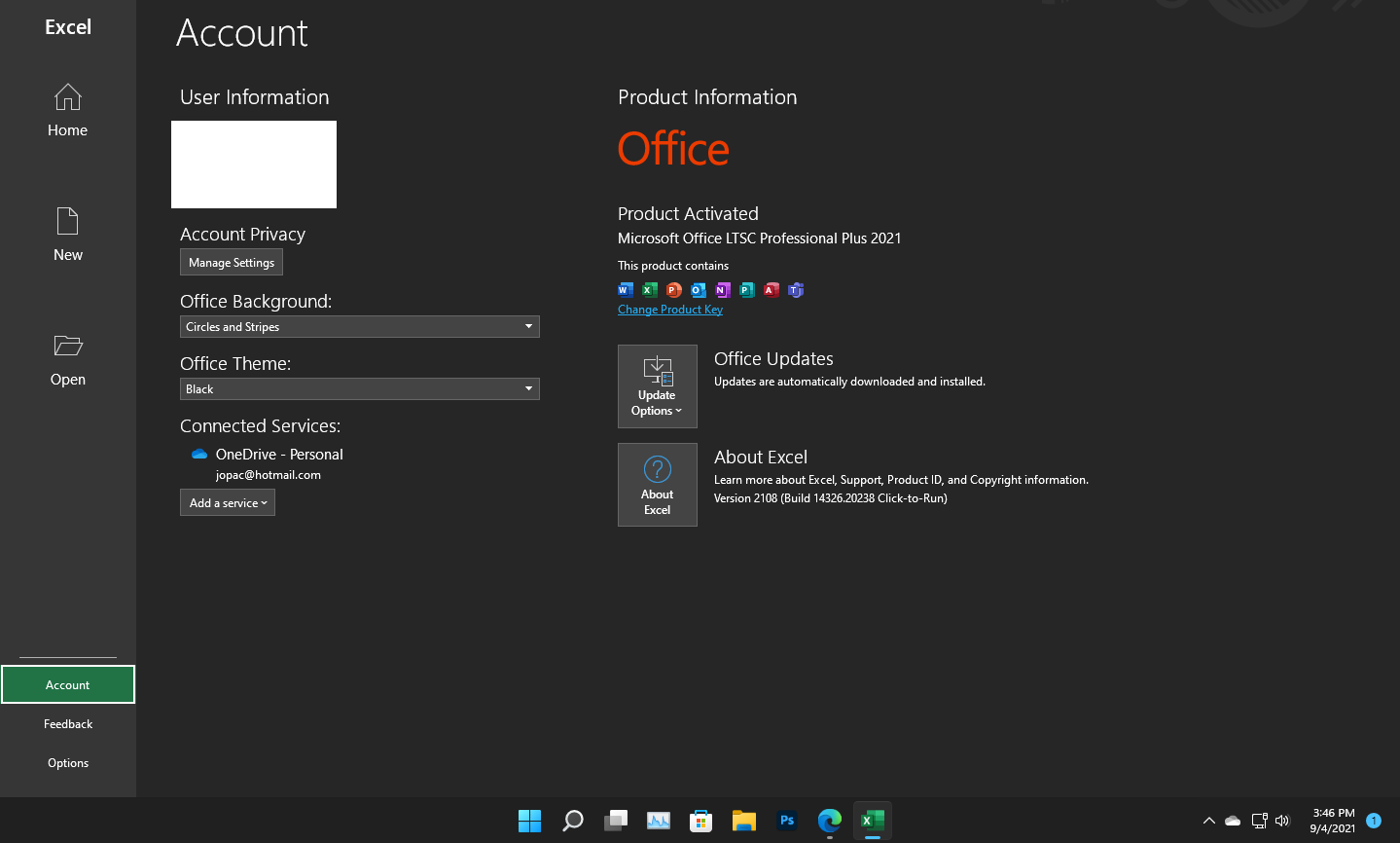Screen dimensions: 1400x843
Task: Click the network icon in system tray
Action: (1259, 821)
